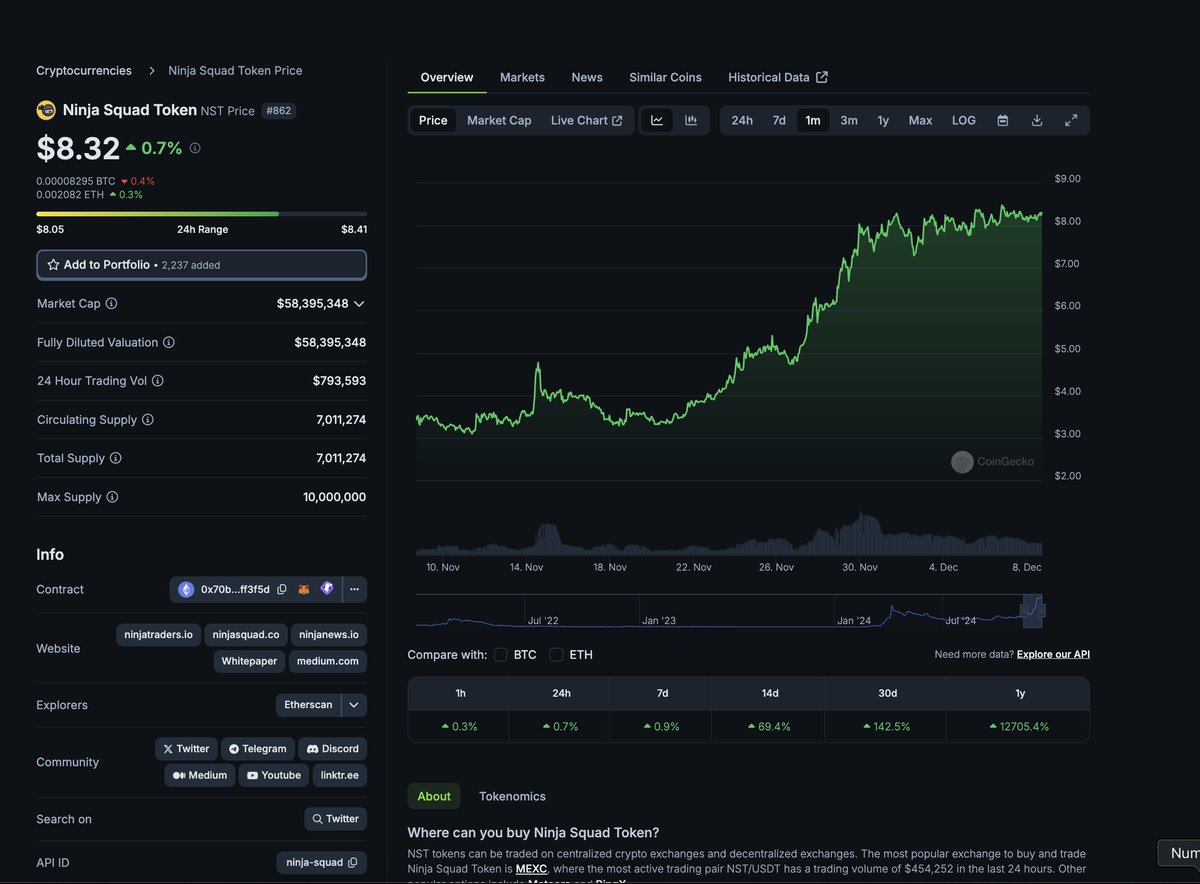Search on Twitter button

tap(335, 819)
